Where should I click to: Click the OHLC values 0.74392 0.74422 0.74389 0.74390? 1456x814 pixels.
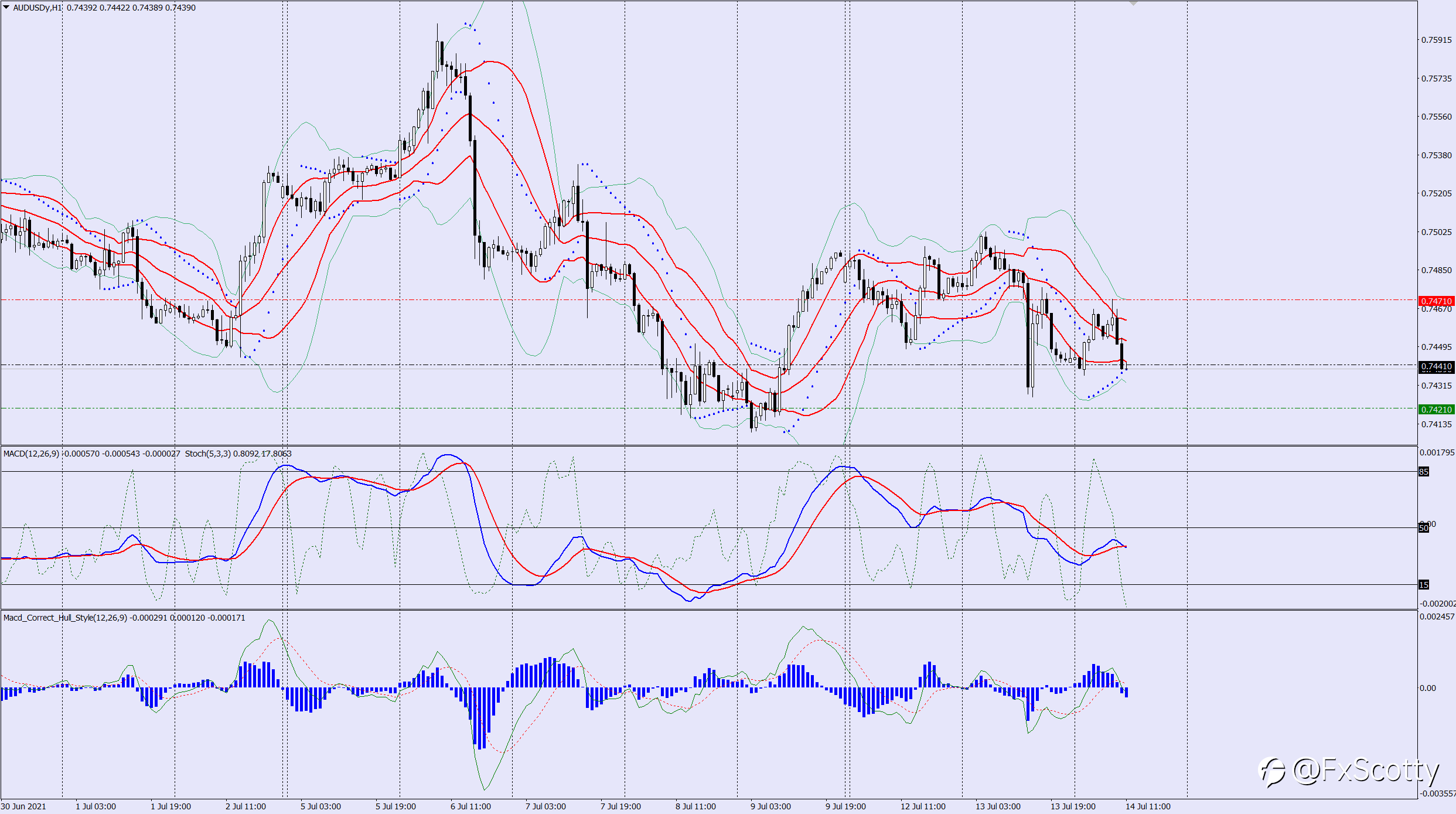131,8
